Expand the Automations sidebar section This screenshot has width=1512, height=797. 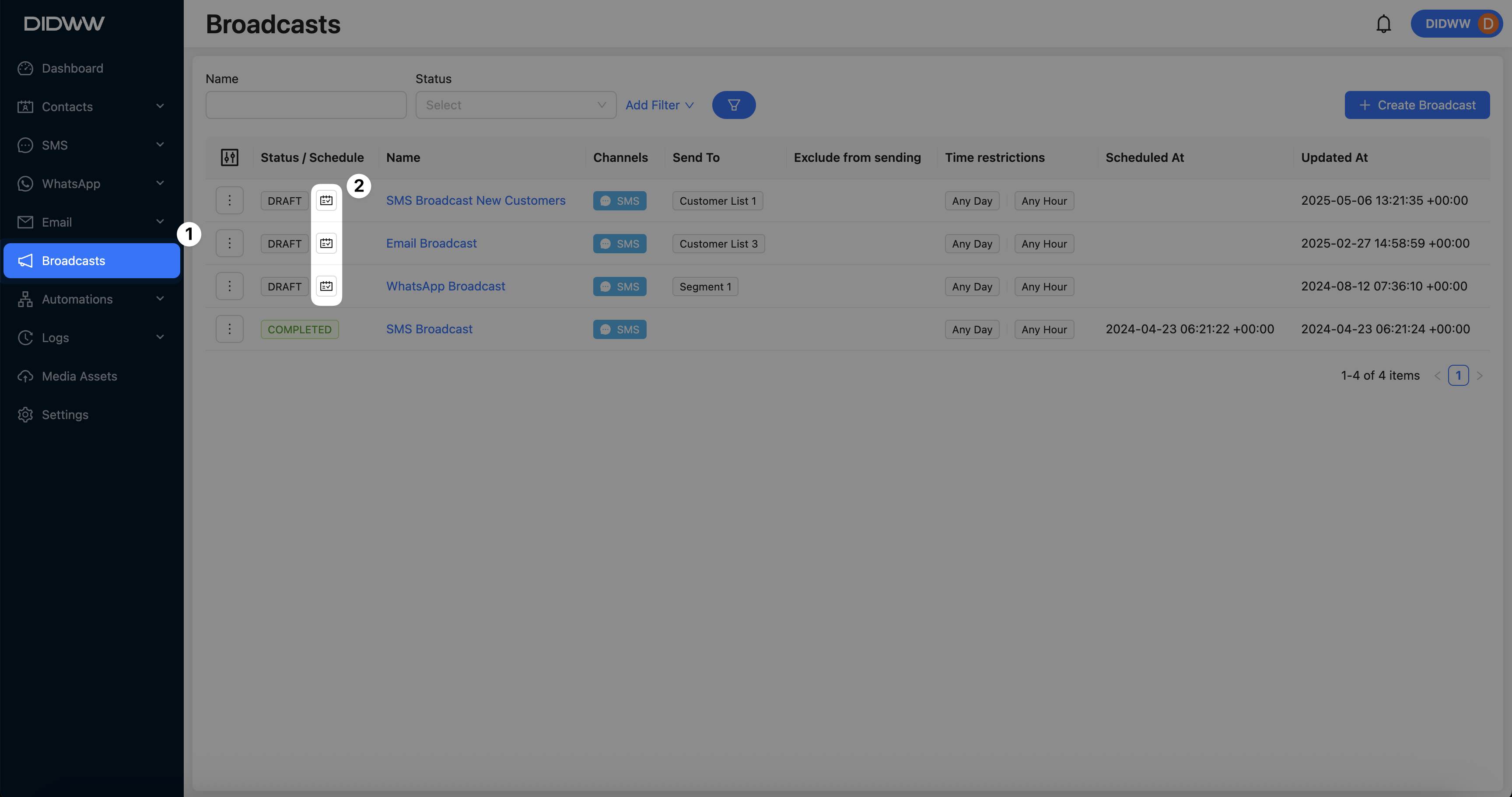point(91,299)
